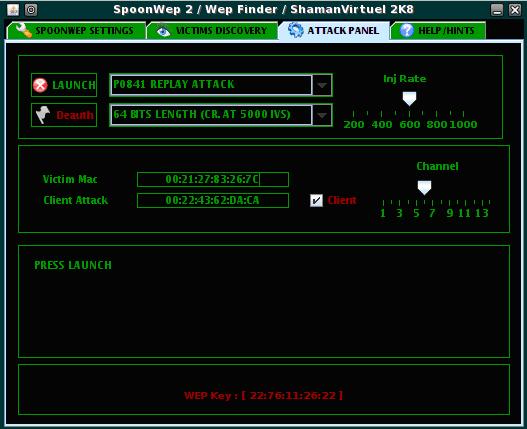
Task: Focus the Client Attack MAC field
Action: pos(213,200)
